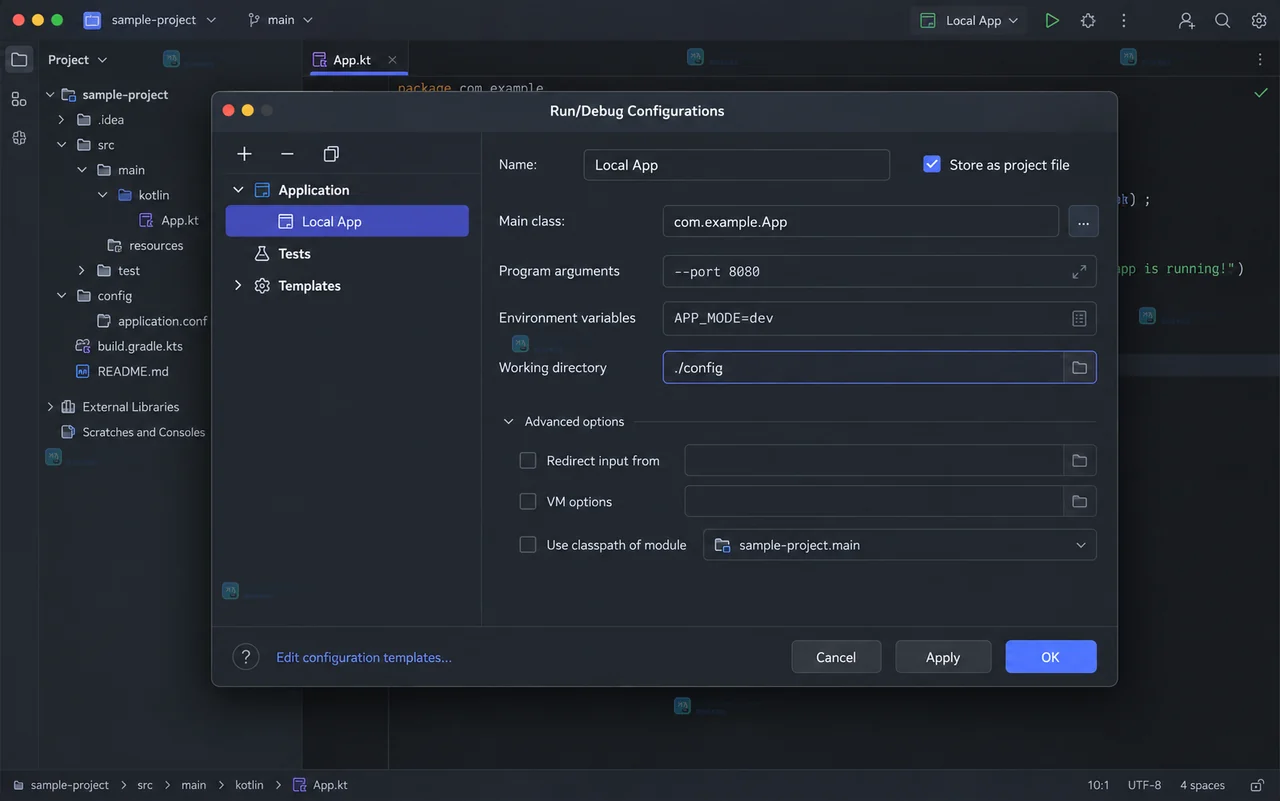
Task: Click the Cancel button
Action: [x=836, y=657]
